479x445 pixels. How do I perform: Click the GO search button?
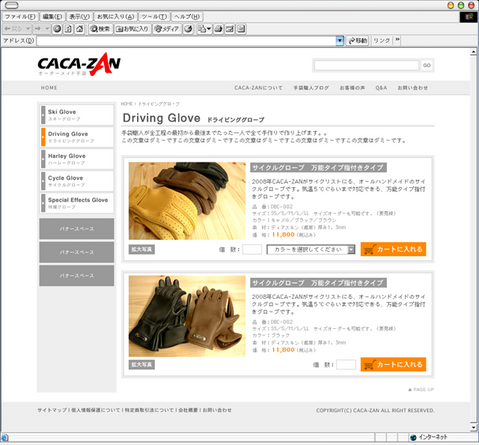(x=427, y=65)
